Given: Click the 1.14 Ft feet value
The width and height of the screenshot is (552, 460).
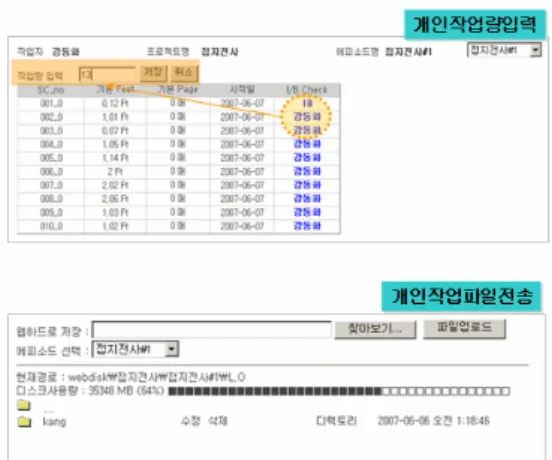Looking at the screenshot, I should tap(115, 158).
